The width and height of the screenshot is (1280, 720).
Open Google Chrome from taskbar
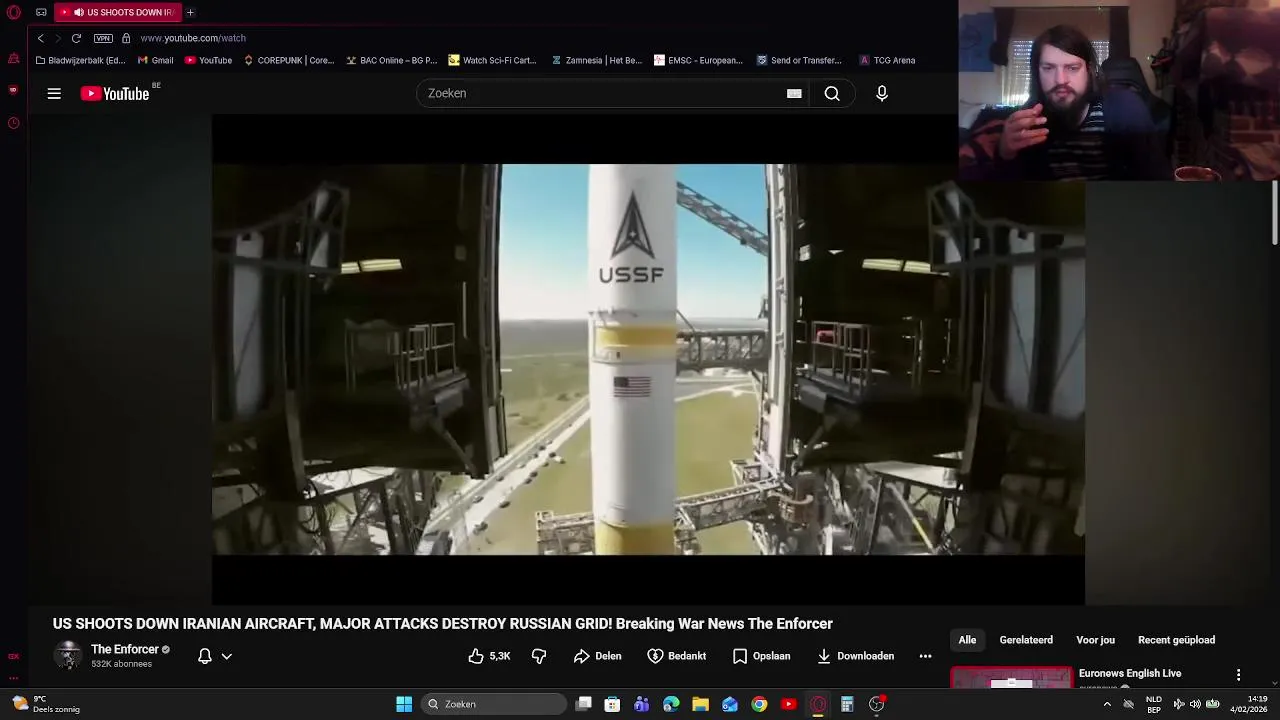pos(759,704)
